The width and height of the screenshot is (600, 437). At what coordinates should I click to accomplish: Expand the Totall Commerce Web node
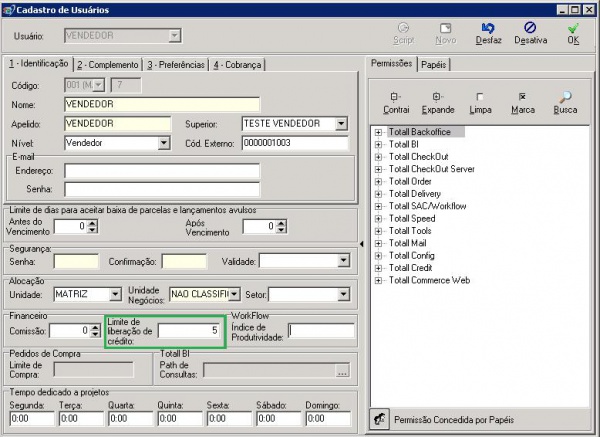point(379,281)
